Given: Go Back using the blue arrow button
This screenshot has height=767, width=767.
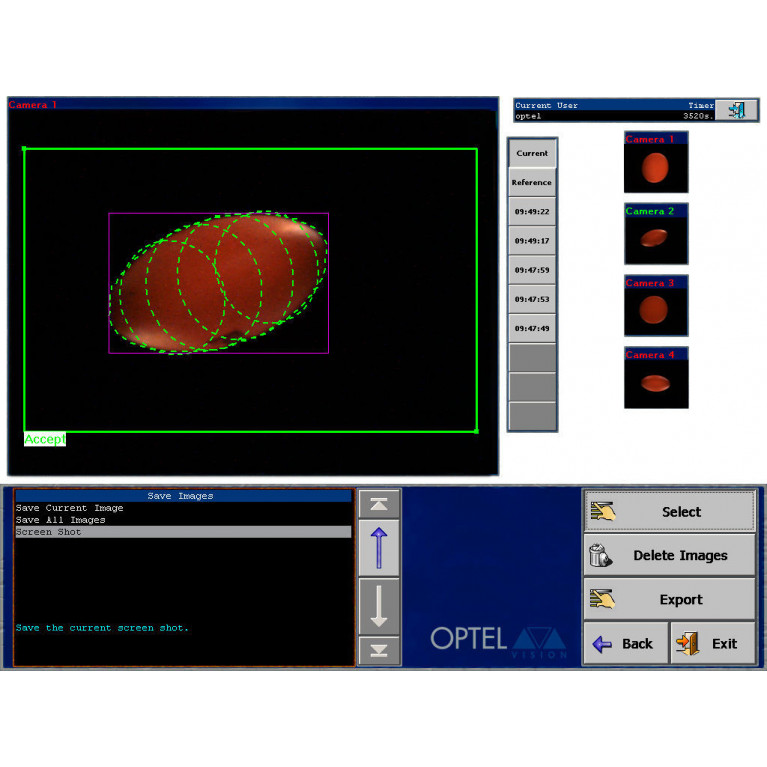Looking at the screenshot, I should (x=624, y=643).
